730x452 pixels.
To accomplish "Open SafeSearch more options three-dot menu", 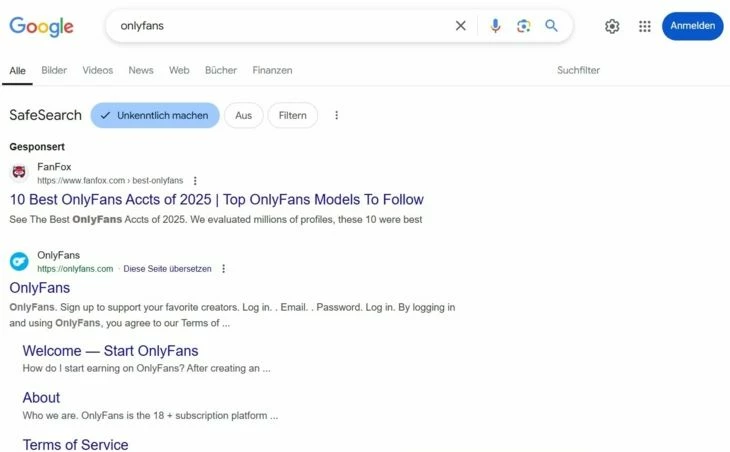I will pos(337,115).
